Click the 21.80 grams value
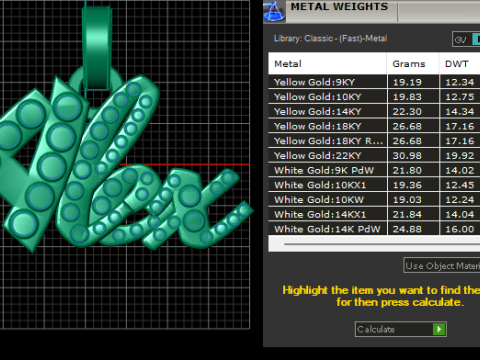Image resolution: width=480 pixels, height=360 pixels. [x=407, y=170]
